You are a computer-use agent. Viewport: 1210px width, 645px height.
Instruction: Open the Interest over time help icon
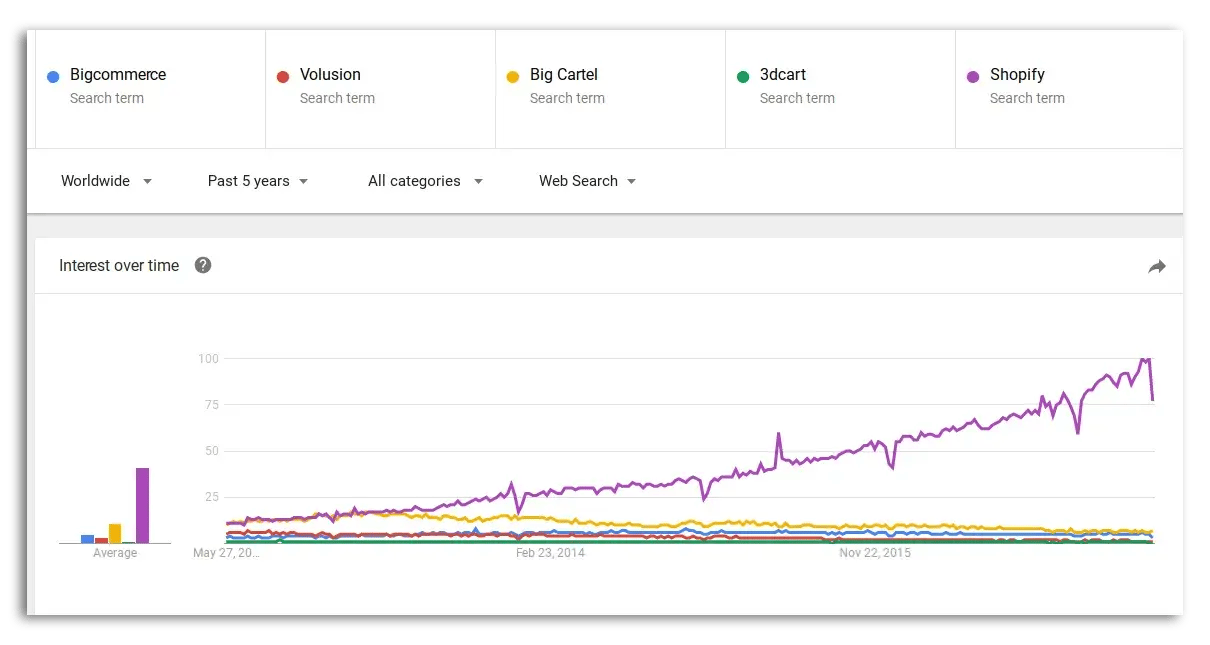coord(203,265)
